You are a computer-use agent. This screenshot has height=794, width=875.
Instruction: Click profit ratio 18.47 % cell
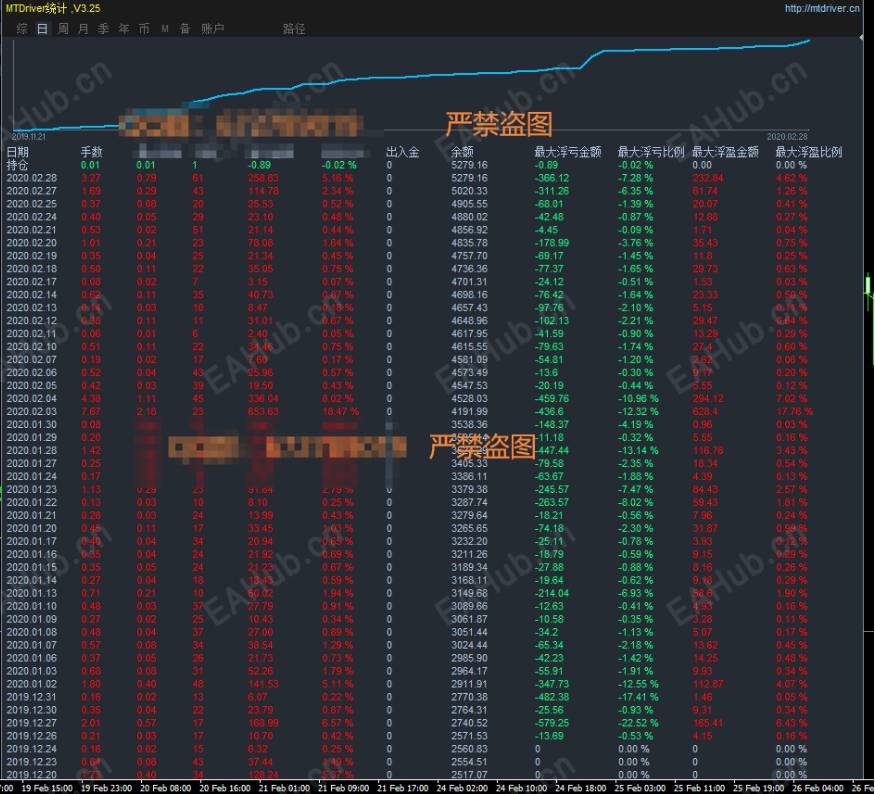[x=340, y=412]
